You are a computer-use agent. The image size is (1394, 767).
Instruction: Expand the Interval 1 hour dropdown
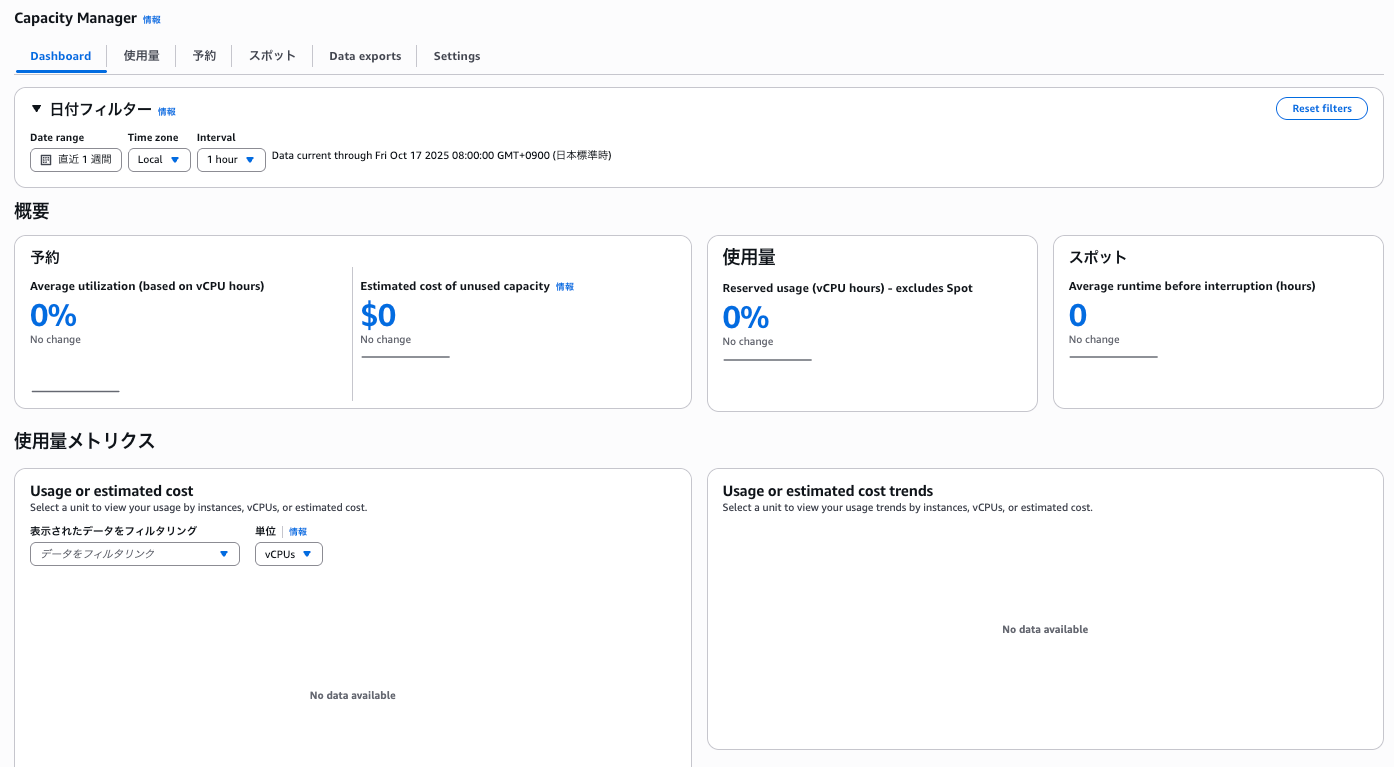(231, 160)
